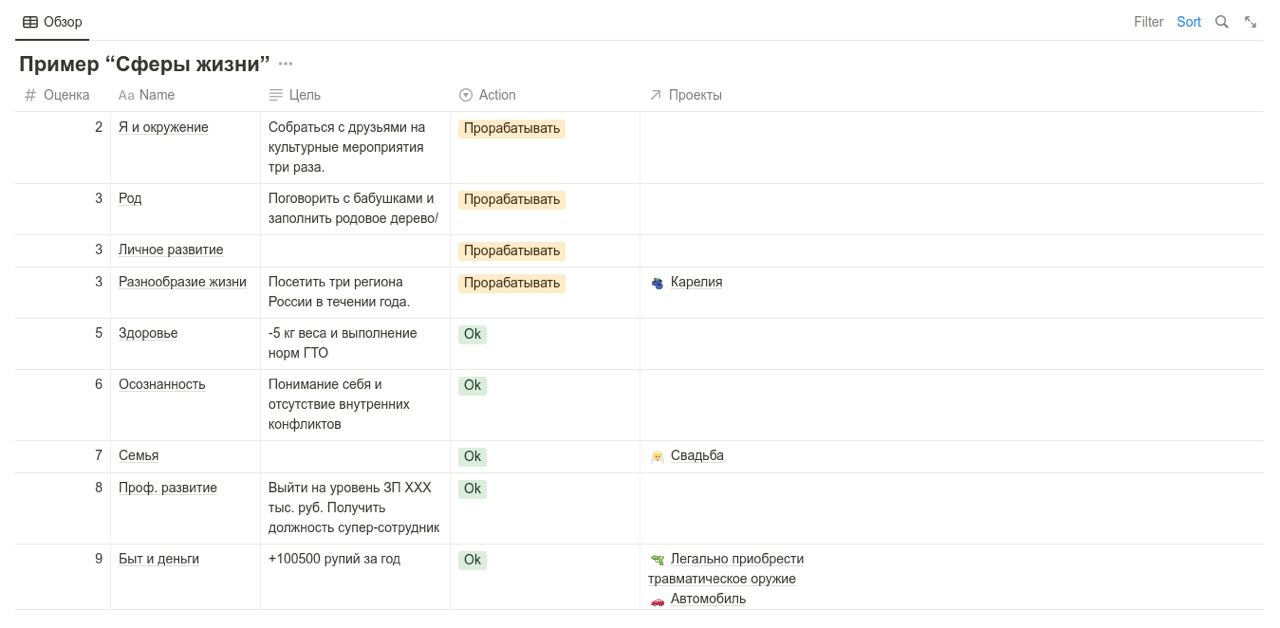Click the water pistol project icon
The width and height of the screenshot is (1280, 628).
(x=657, y=560)
